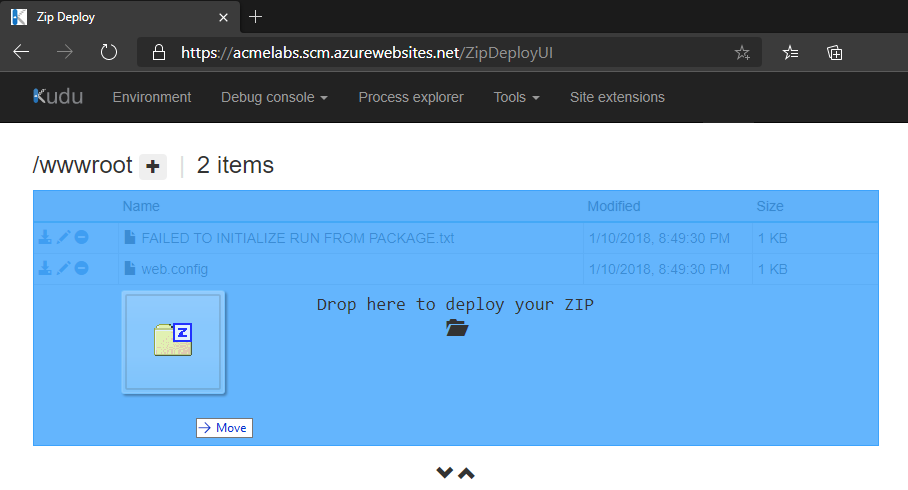Viewport: 908px width, 490px height.
Task: Click the open folder icon in drop area
Action: click(456, 328)
